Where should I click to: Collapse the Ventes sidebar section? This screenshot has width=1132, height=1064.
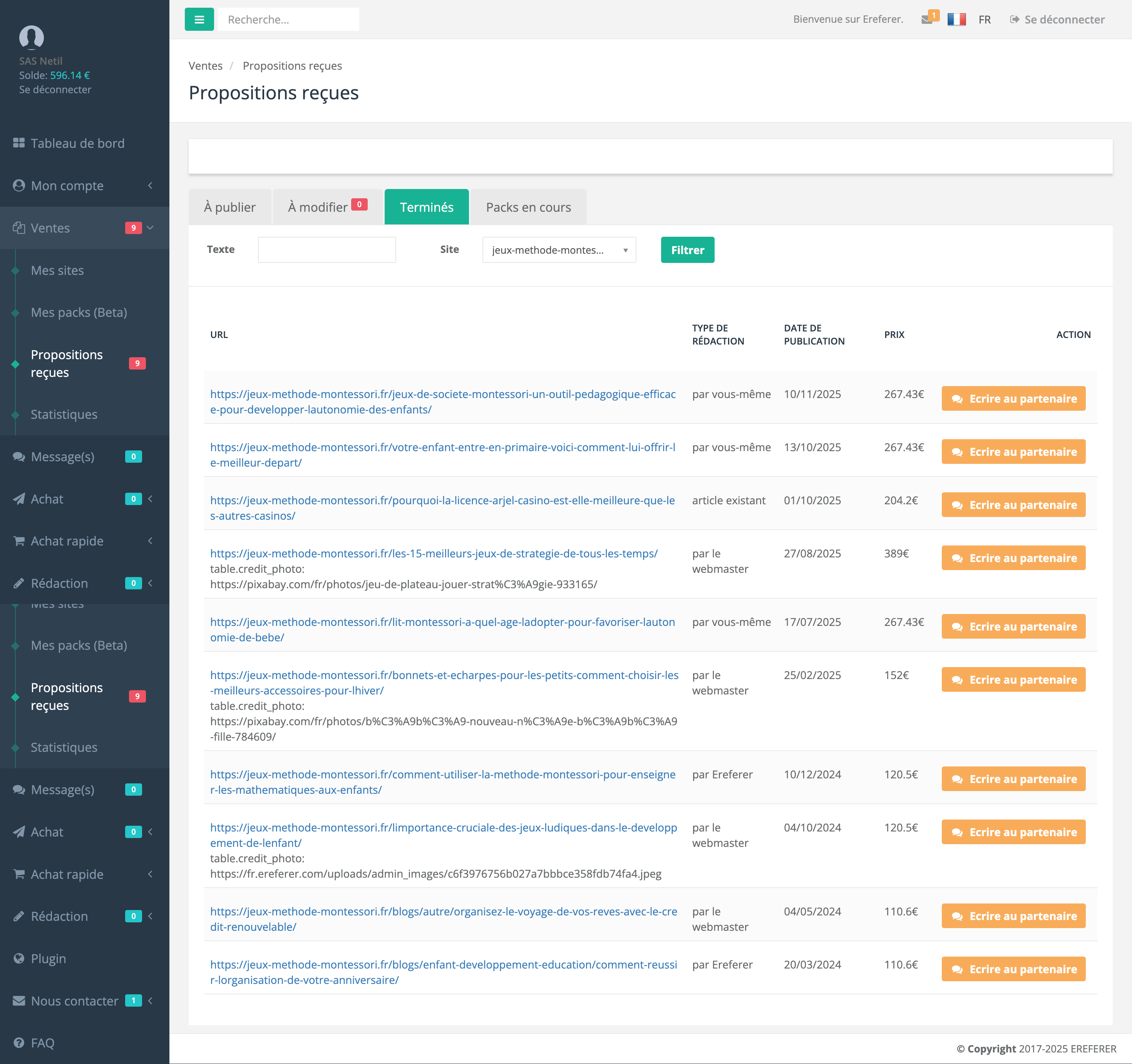[x=50, y=228]
